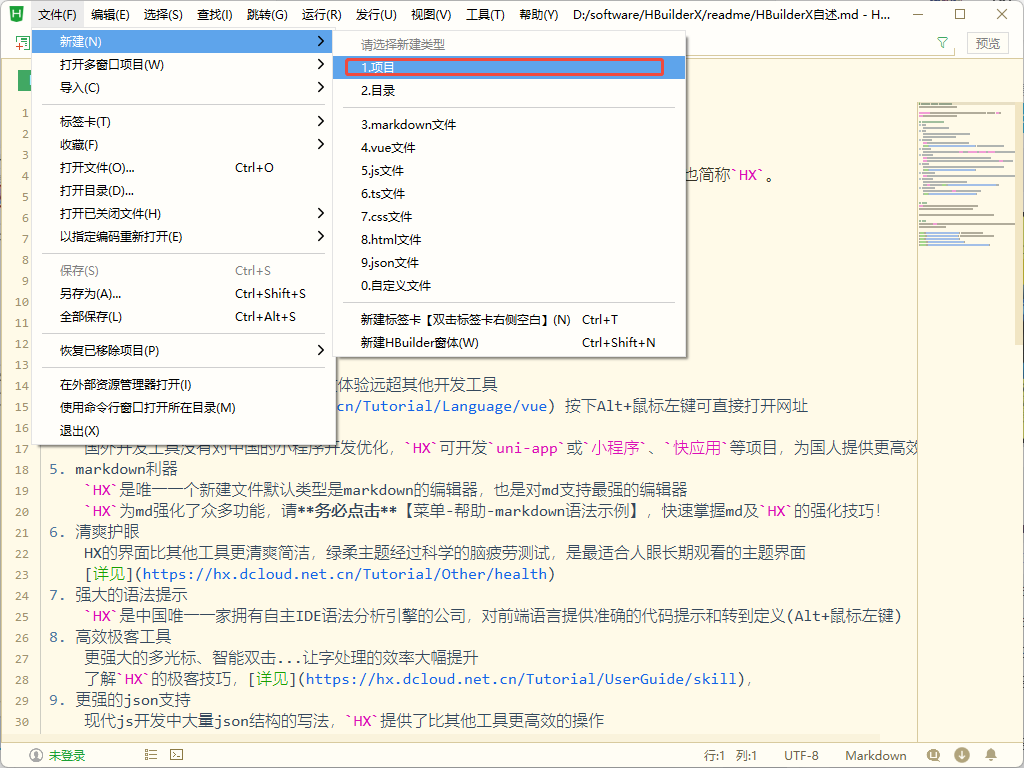
Task: Click the uni-app feedback icon in status bar
Action: (x=934, y=755)
